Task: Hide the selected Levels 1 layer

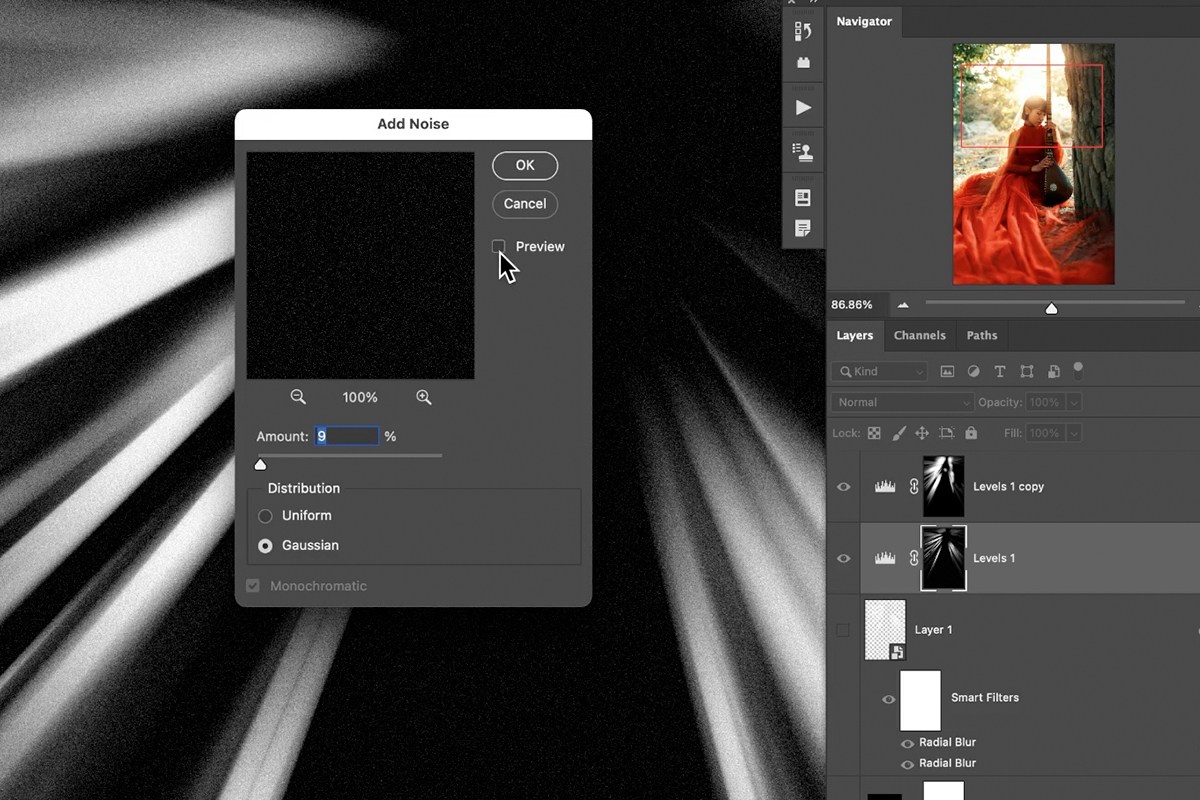Action: tap(843, 558)
